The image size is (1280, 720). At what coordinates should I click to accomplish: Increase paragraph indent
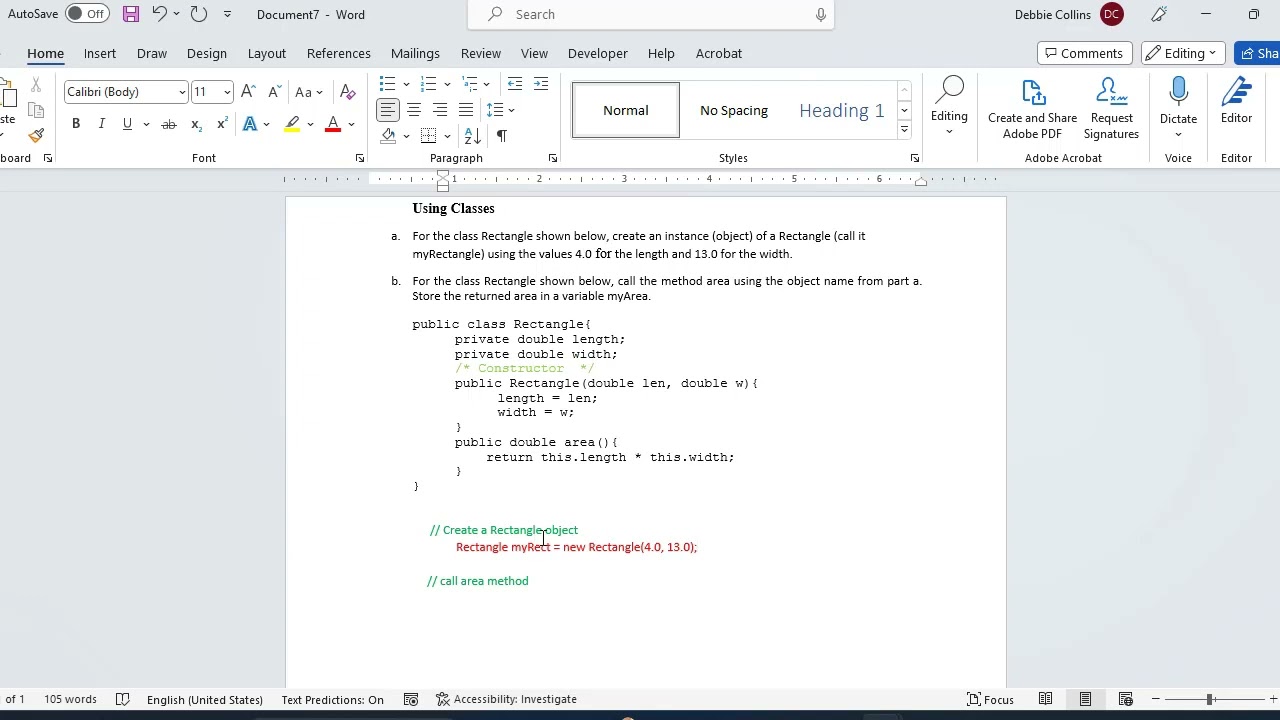pos(541,84)
